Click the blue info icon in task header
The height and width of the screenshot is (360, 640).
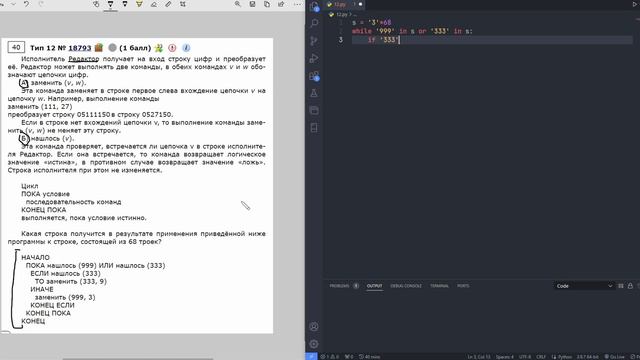(x=186, y=48)
